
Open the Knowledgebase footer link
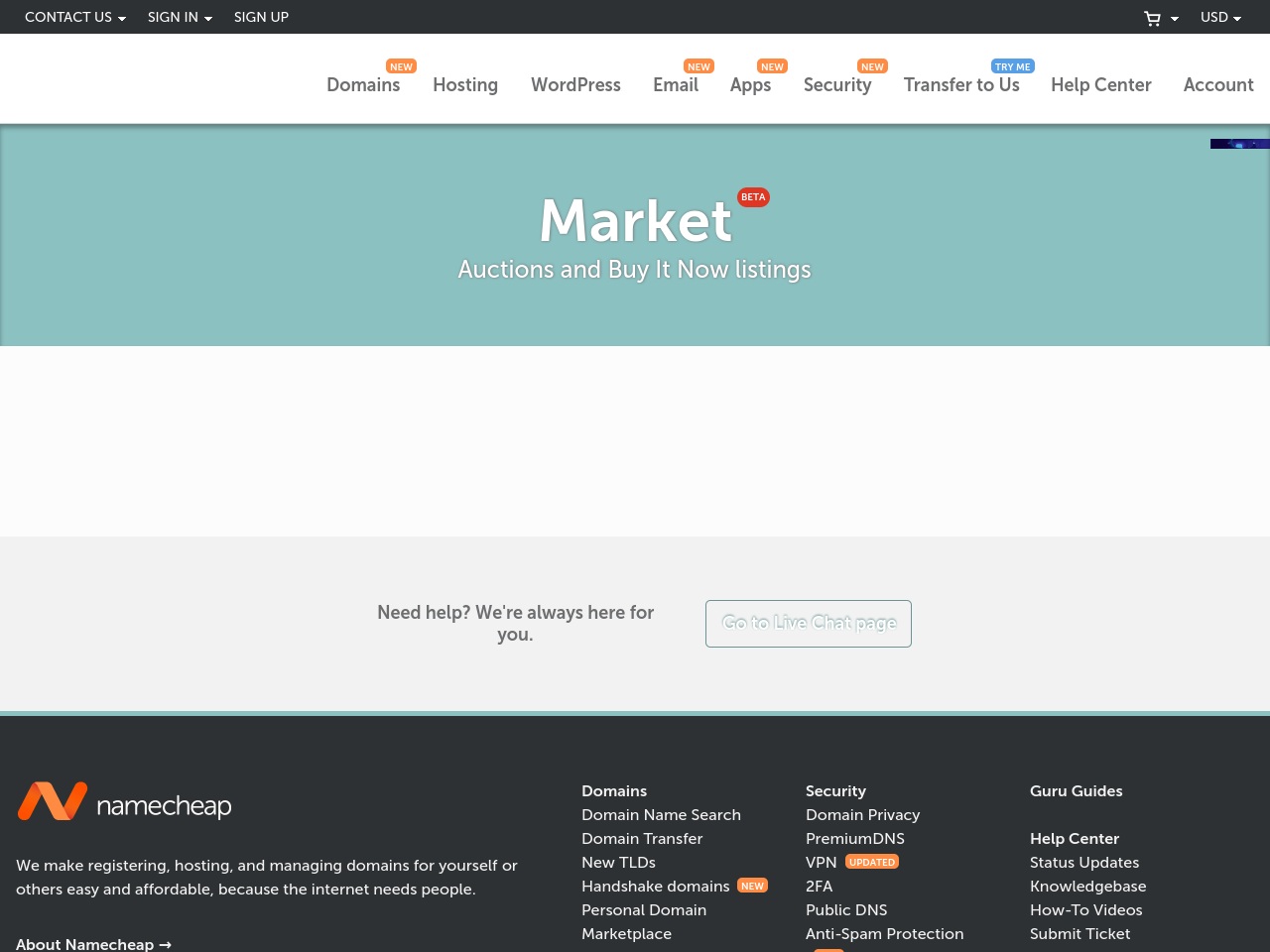point(1088,887)
